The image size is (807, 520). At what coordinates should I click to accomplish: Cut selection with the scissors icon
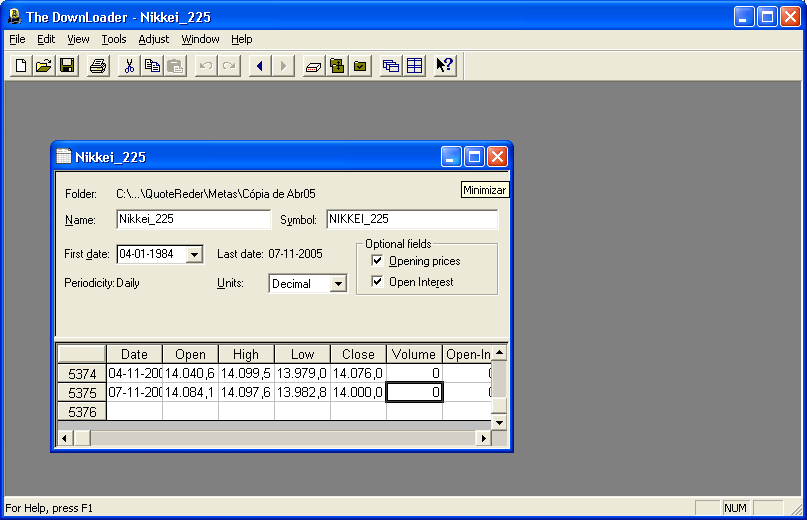(129, 66)
